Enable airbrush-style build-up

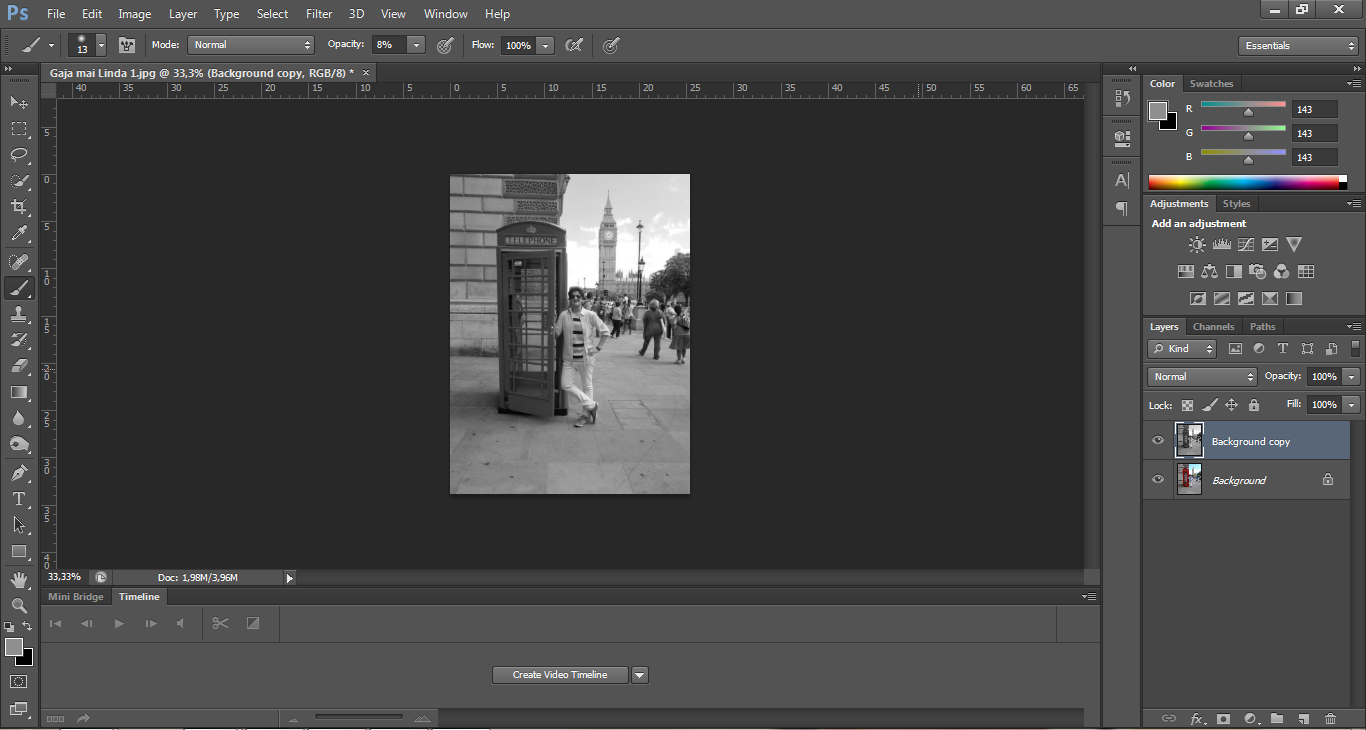(574, 45)
